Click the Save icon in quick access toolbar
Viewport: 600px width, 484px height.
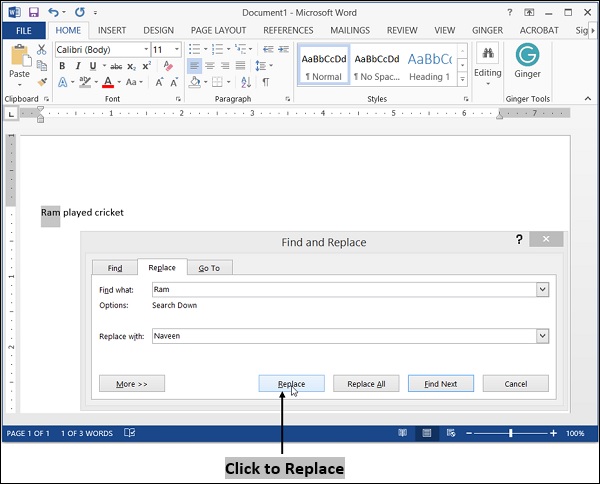tap(34, 11)
